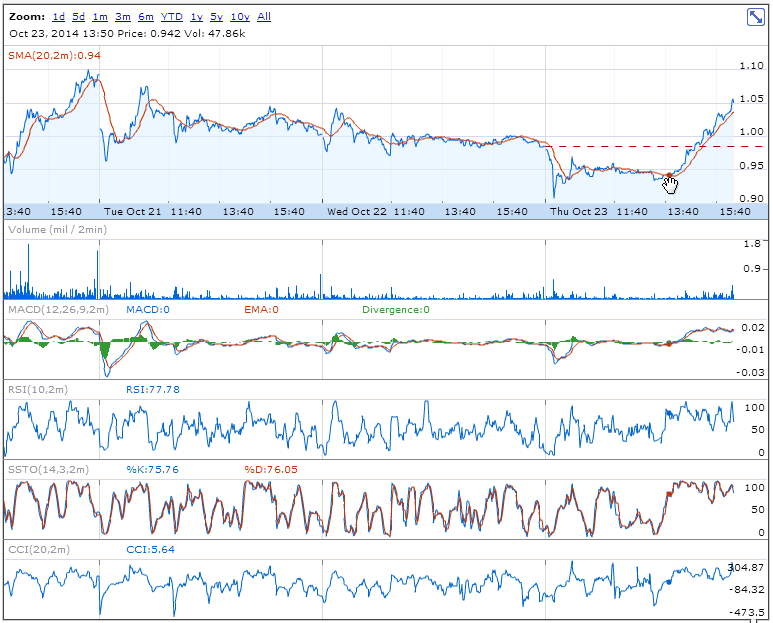The width and height of the screenshot is (773, 623).
Task: Click the Volume (mil / 2min) label
Action: tap(58, 230)
